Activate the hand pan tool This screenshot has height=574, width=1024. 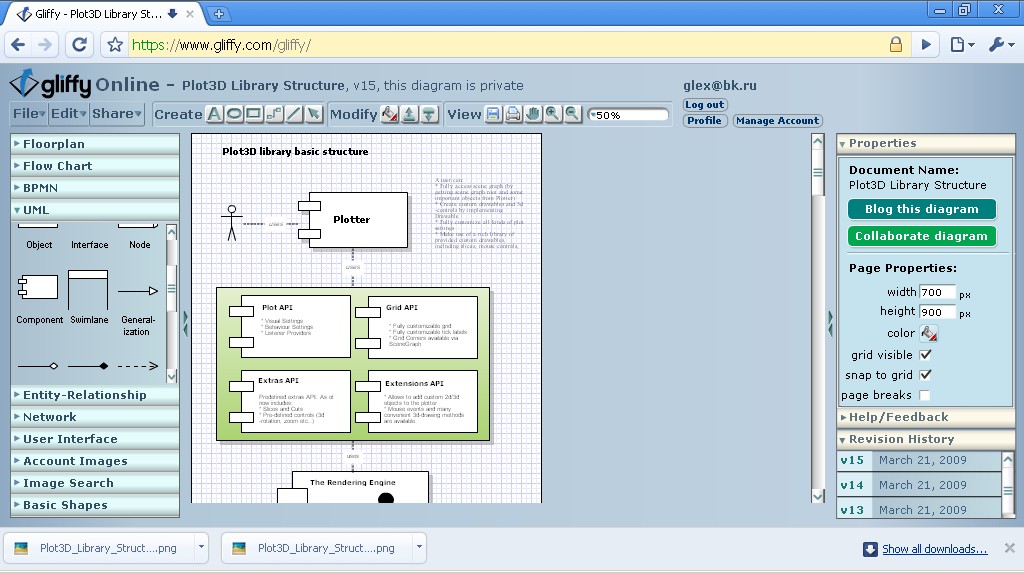tap(533, 114)
